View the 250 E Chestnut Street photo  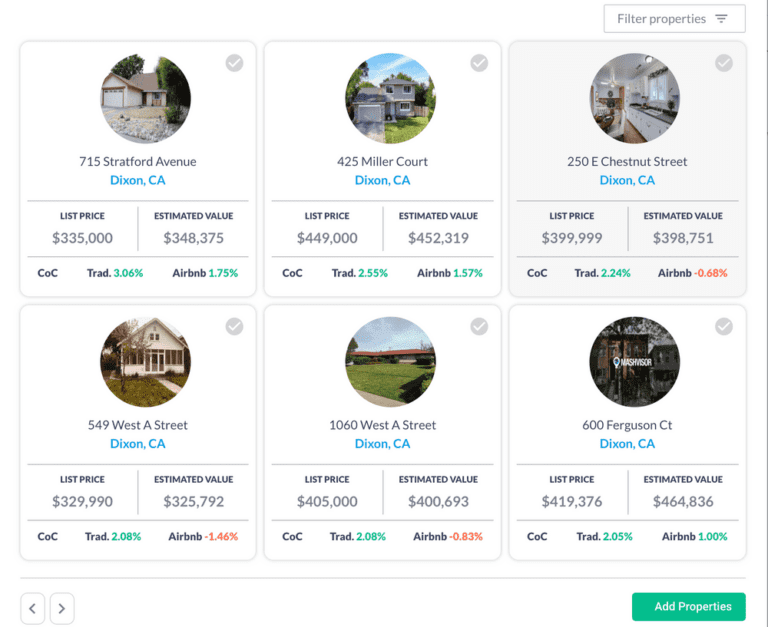point(635,98)
